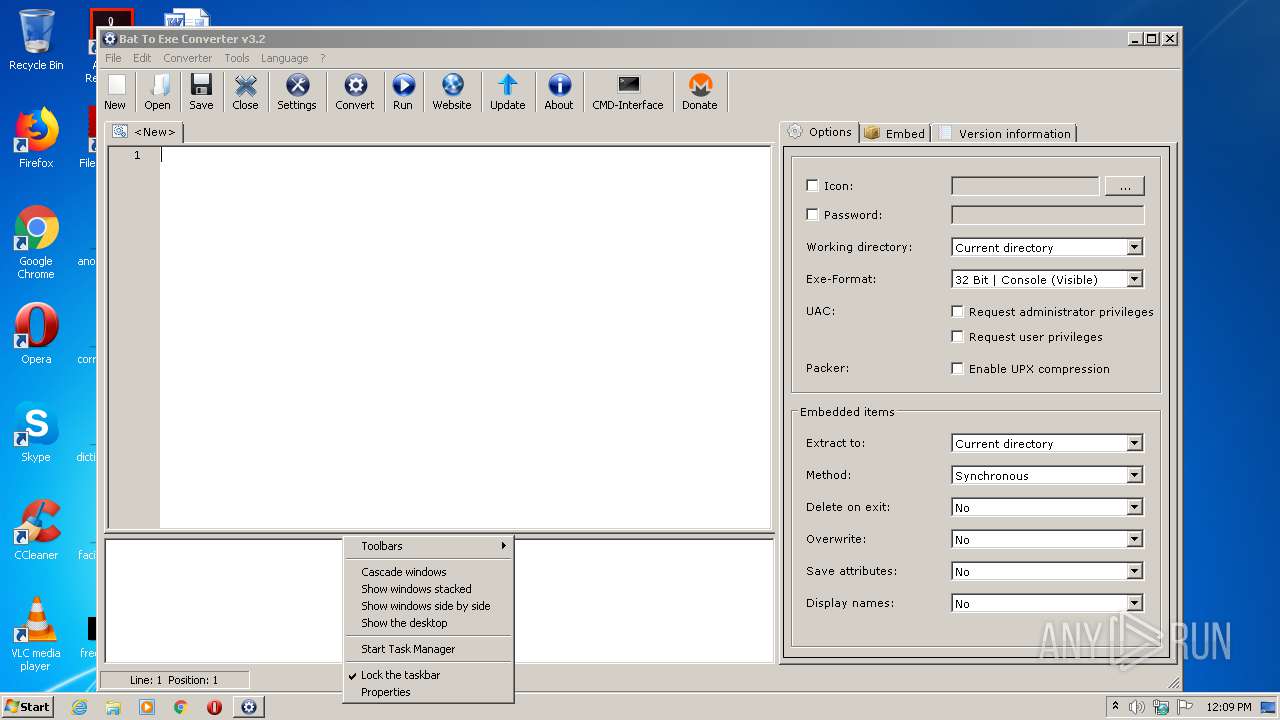Select the CCleaner desktop icon
The height and width of the screenshot is (720, 1280).
[x=36, y=531]
